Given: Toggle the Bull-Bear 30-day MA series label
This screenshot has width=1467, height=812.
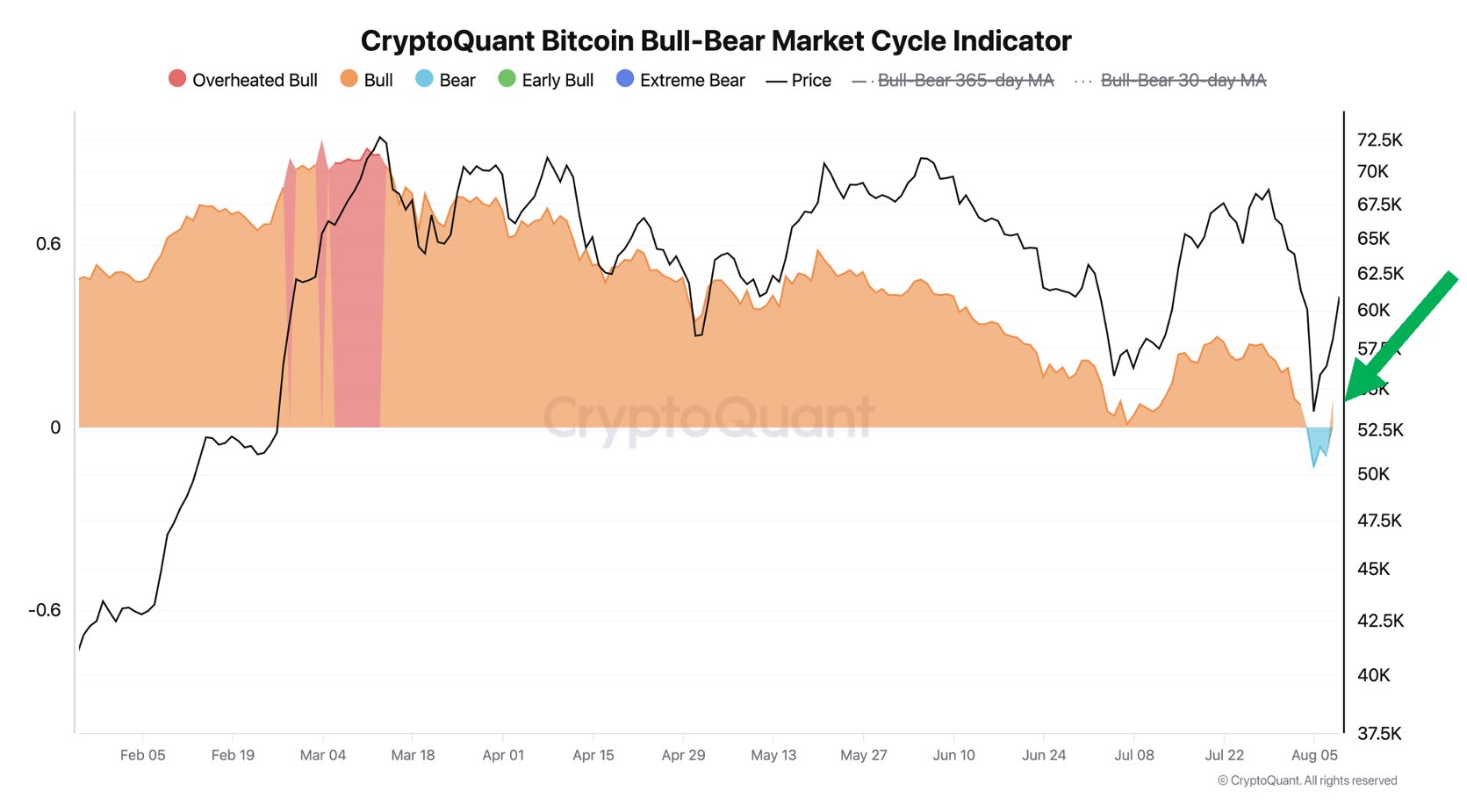Looking at the screenshot, I should click(1183, 81).
